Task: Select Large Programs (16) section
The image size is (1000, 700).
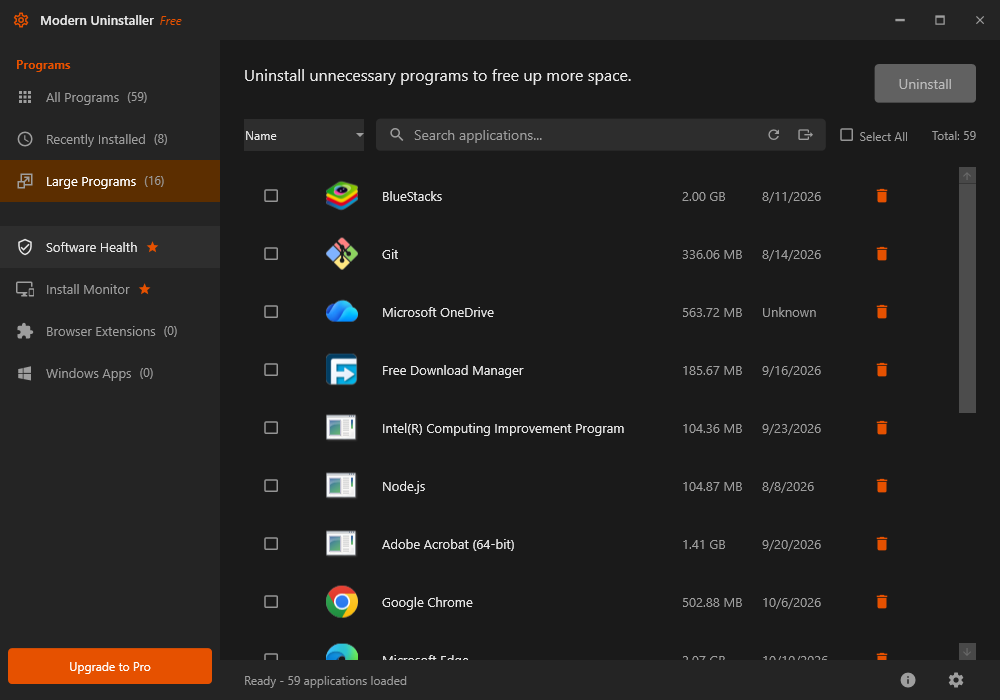Action: (x=110, y=181)
